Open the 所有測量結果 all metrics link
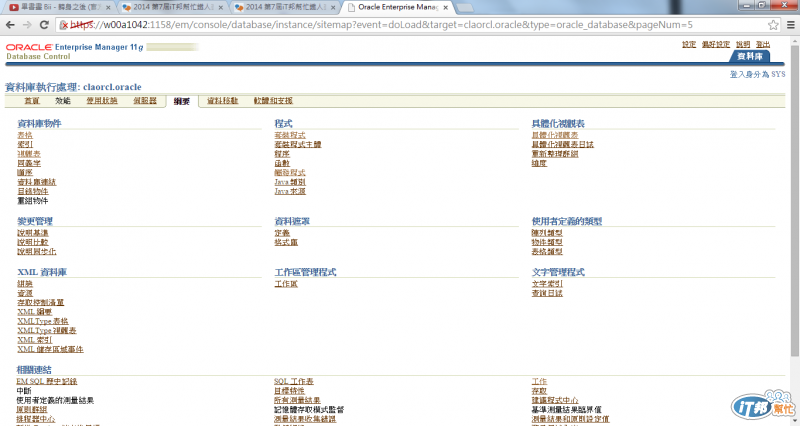 [297, 400]
